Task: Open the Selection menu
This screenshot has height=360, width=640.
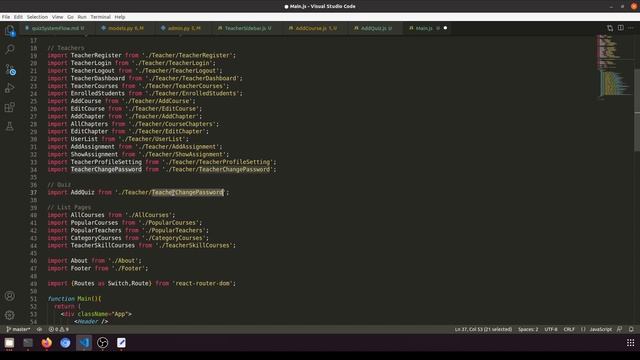Action: click(37, 17)
